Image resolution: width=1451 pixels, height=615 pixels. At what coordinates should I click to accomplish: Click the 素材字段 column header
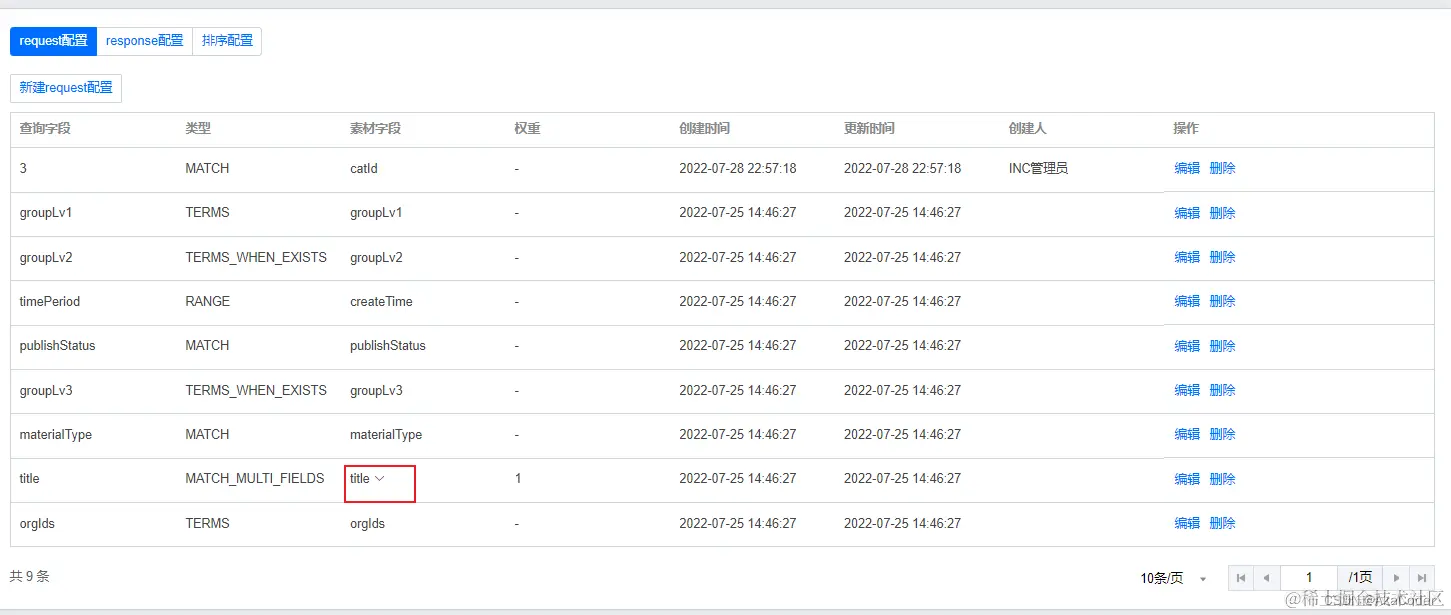click(375, 129)
